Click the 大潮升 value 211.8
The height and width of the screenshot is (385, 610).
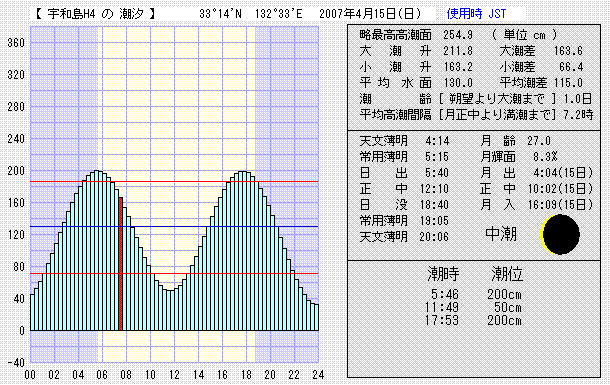point(458,51)
